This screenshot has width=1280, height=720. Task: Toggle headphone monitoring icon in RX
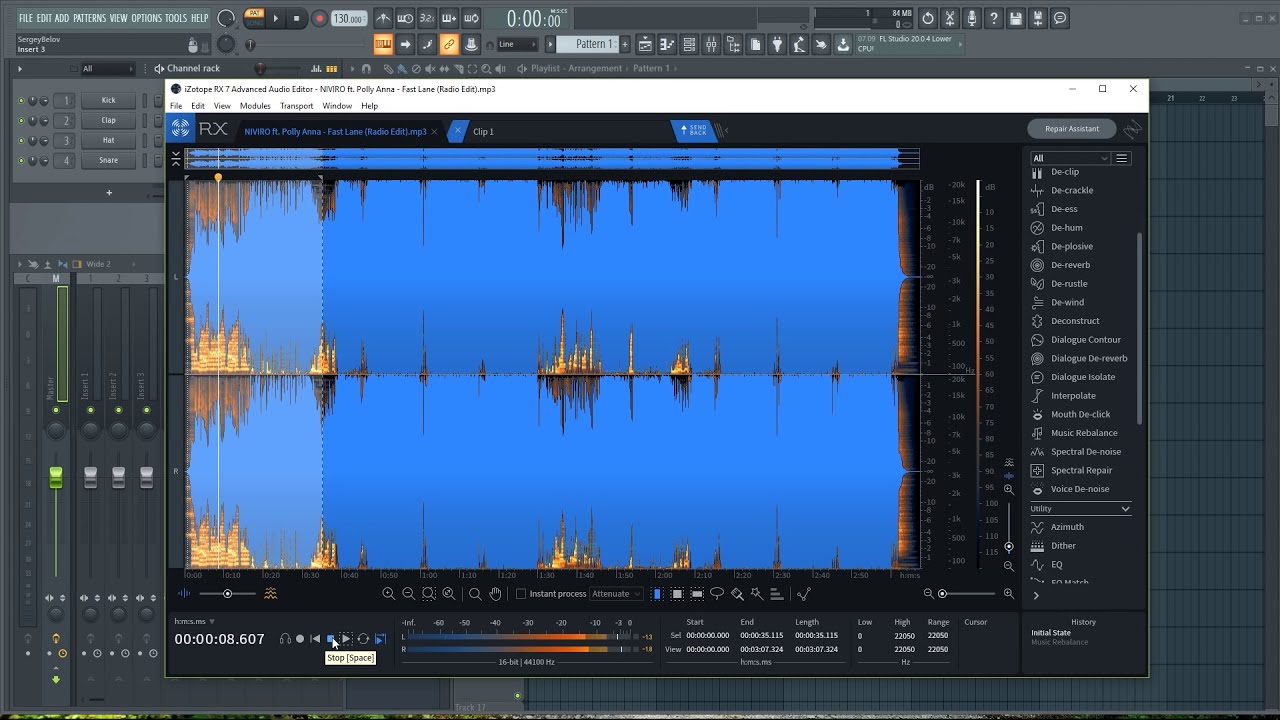285,639
